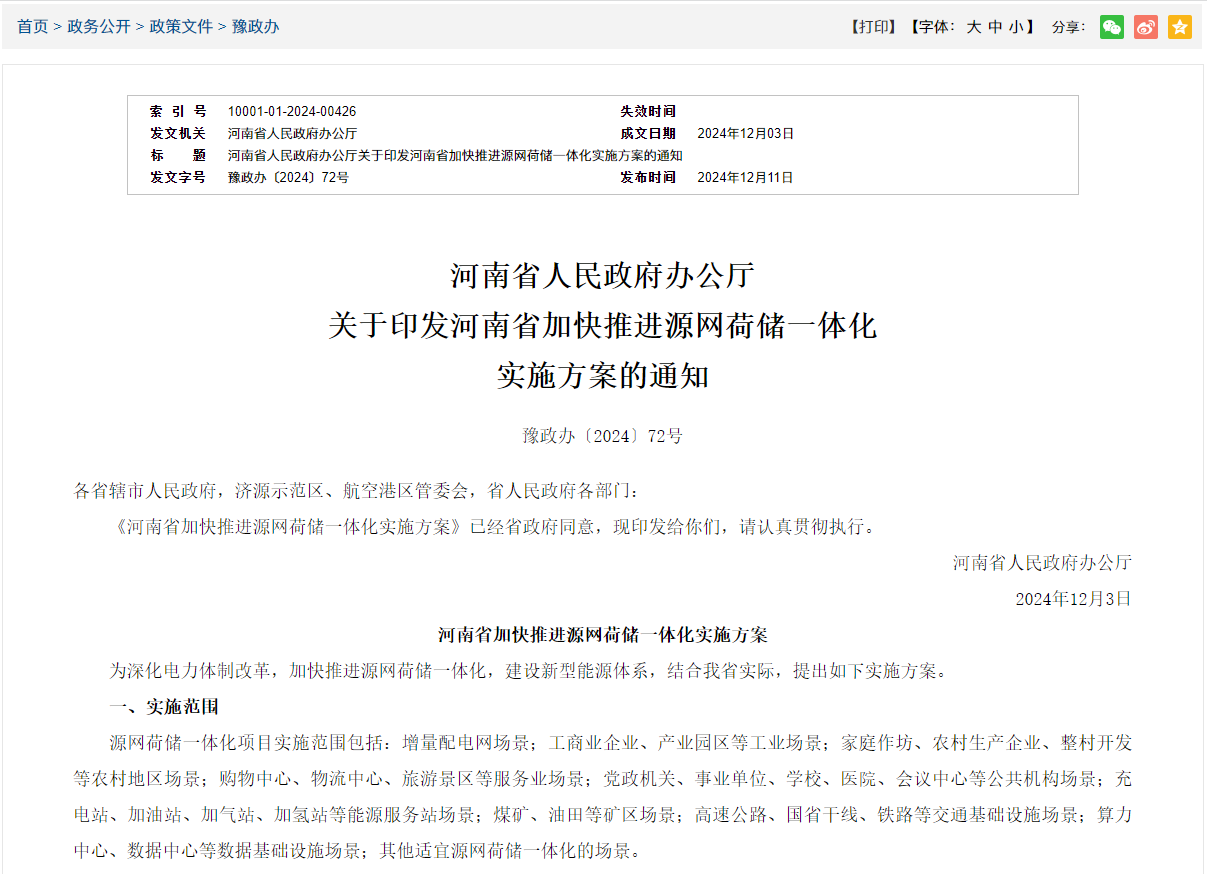Click the 发布时间 value 2024年12月11日
Screen dimensions: 1207x874
pyautogui.click(x=745, y=177)
